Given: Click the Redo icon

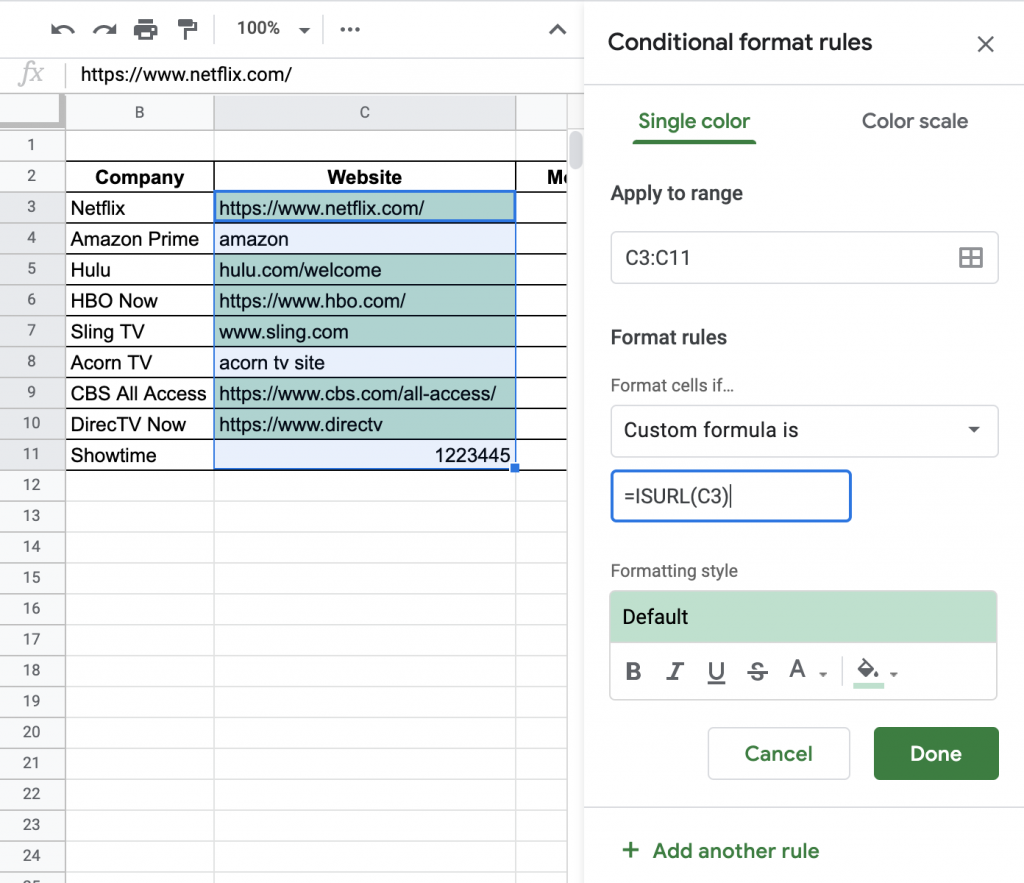Looking at the screenshot, I should tap(104, 29).
